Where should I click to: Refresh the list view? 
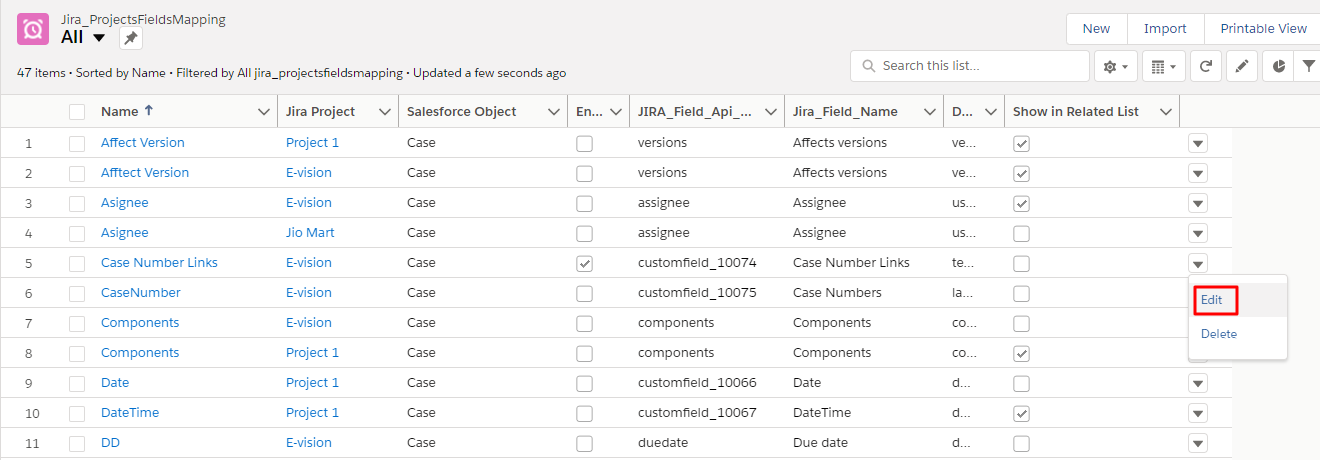(1206, 66)
